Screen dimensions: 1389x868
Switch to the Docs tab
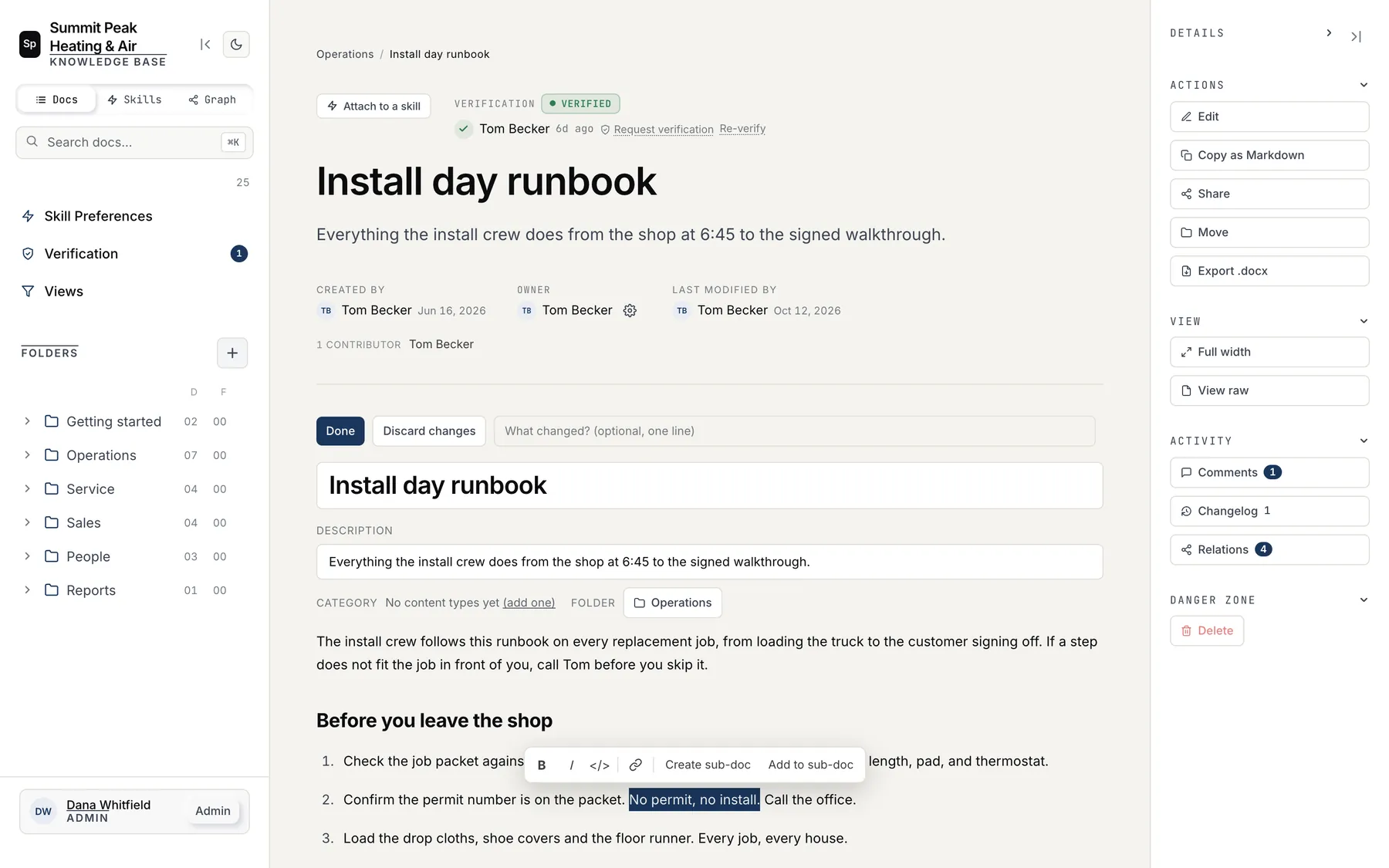point(57,100)
